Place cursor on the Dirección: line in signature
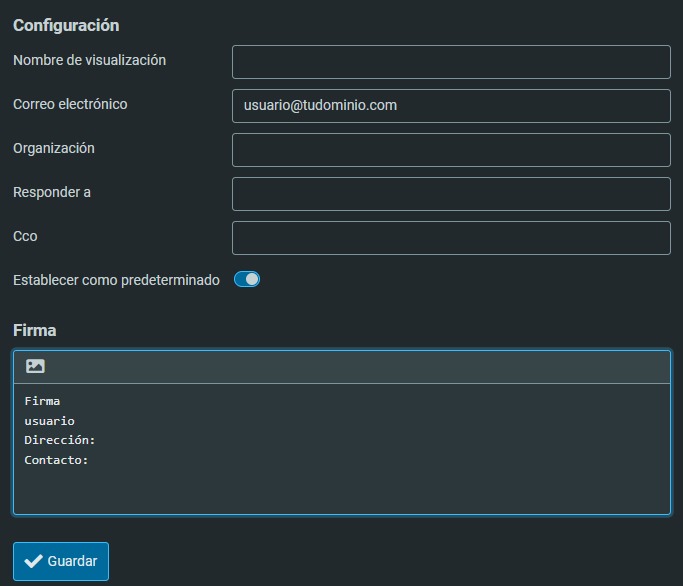This screenshot has height=586, width=683. point(60,440)
